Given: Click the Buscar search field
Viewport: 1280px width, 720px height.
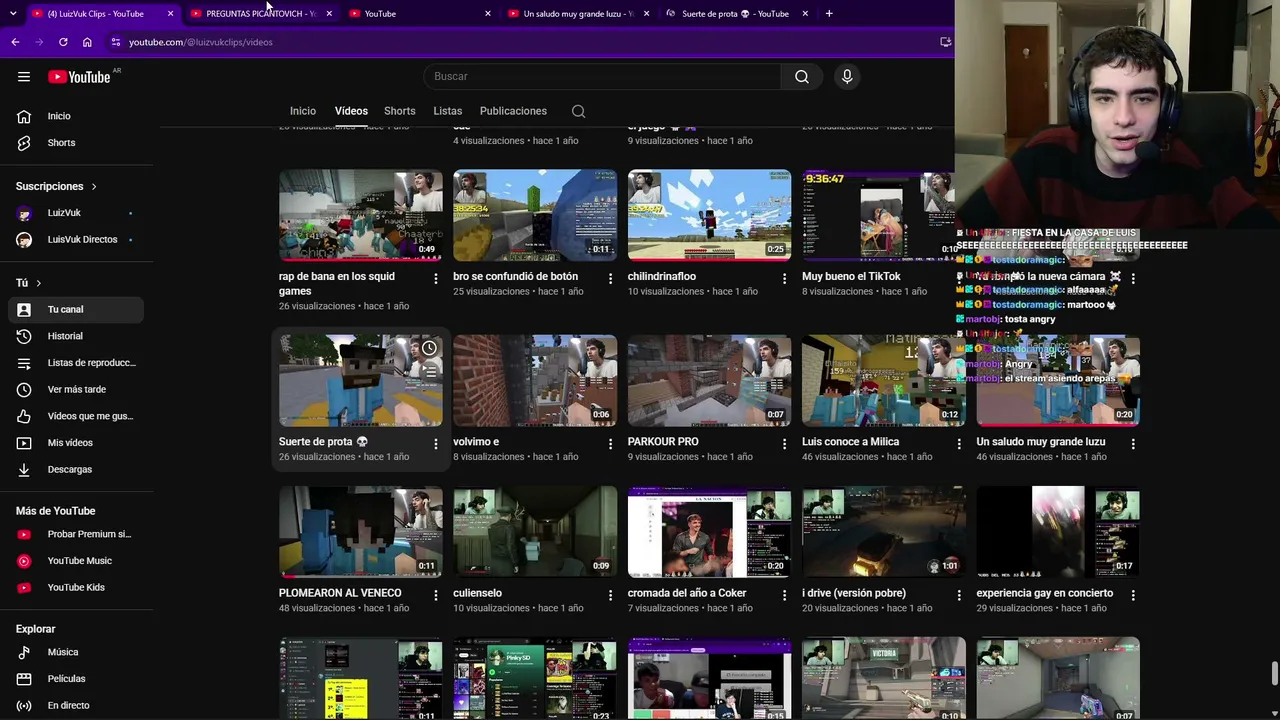Looking at the screenshot, I should point(602,77).
